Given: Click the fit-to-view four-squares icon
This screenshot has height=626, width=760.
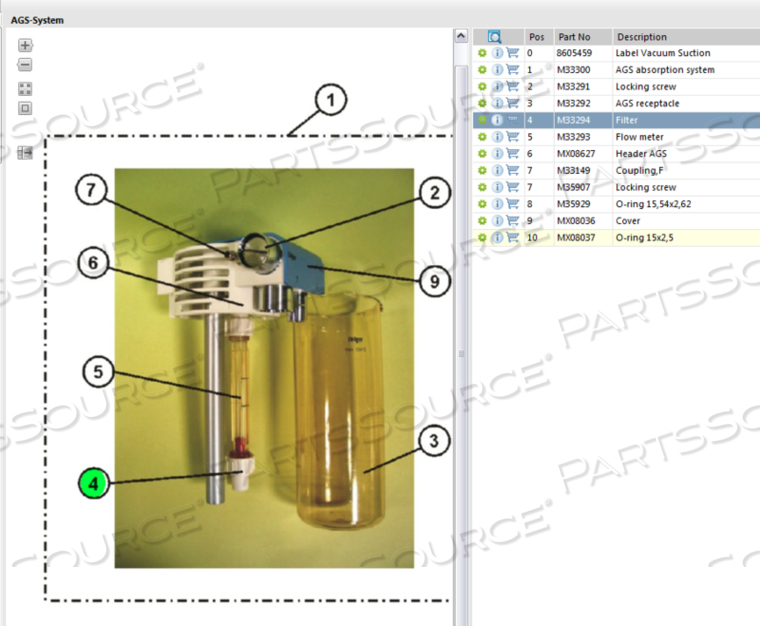Looking at the screenshot, I should [x=25, y=88].
